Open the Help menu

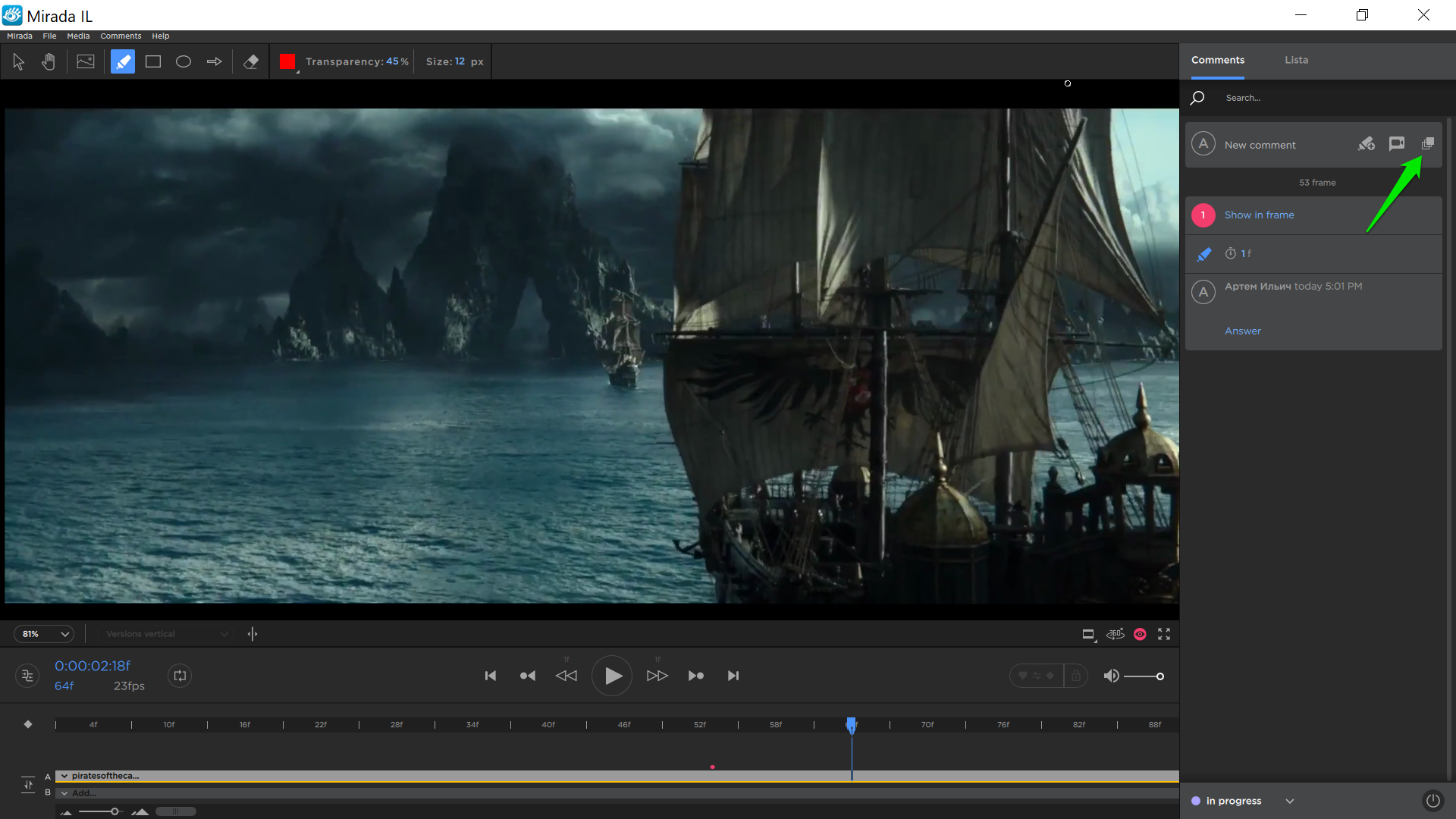pos(161,36)
